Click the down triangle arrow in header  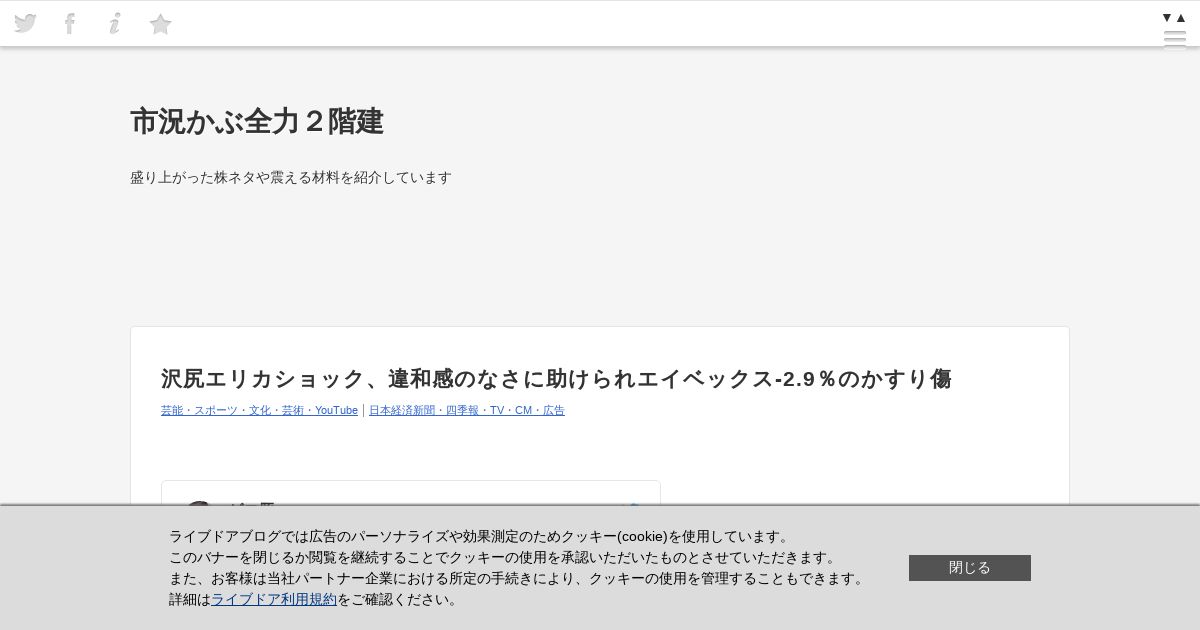[1167, 17]
